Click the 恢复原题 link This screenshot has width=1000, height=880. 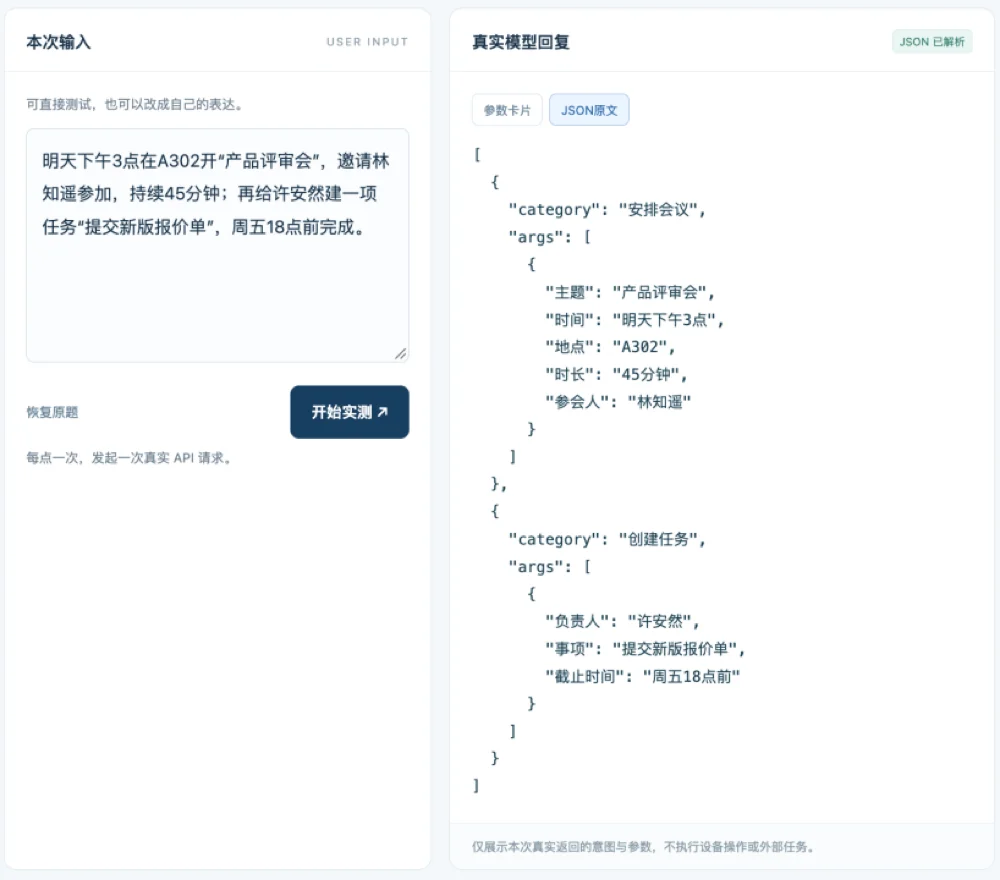(52, 413)
